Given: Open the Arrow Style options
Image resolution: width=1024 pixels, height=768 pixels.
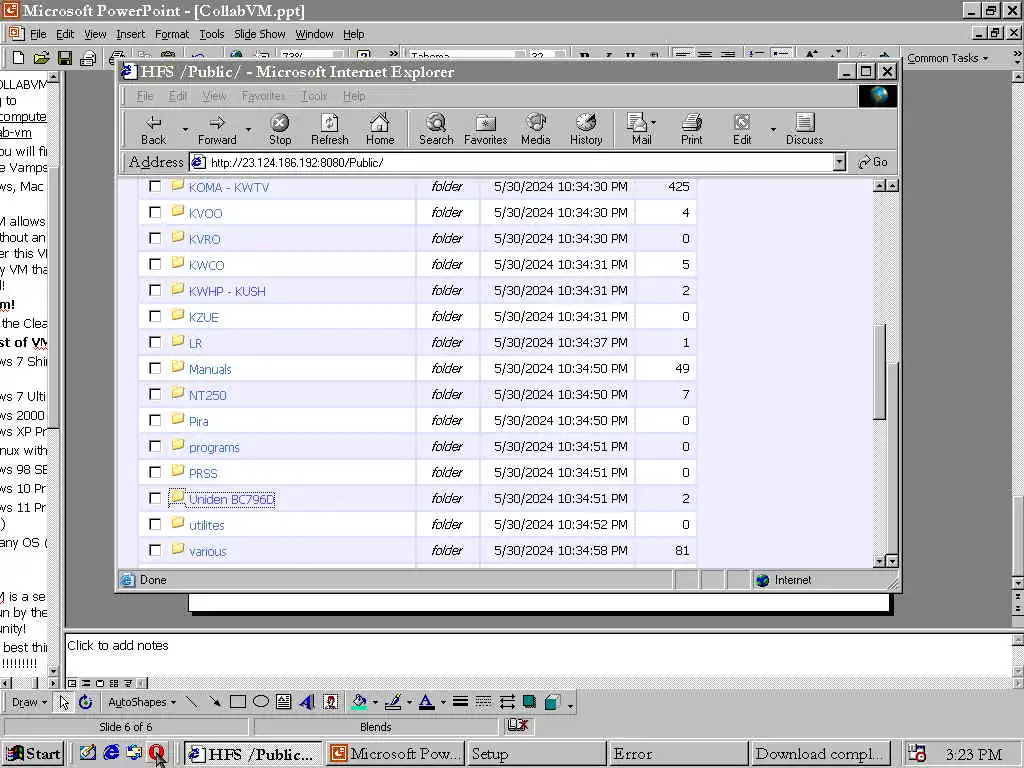Looking at the screenshot, I should [x=507, y=702].
